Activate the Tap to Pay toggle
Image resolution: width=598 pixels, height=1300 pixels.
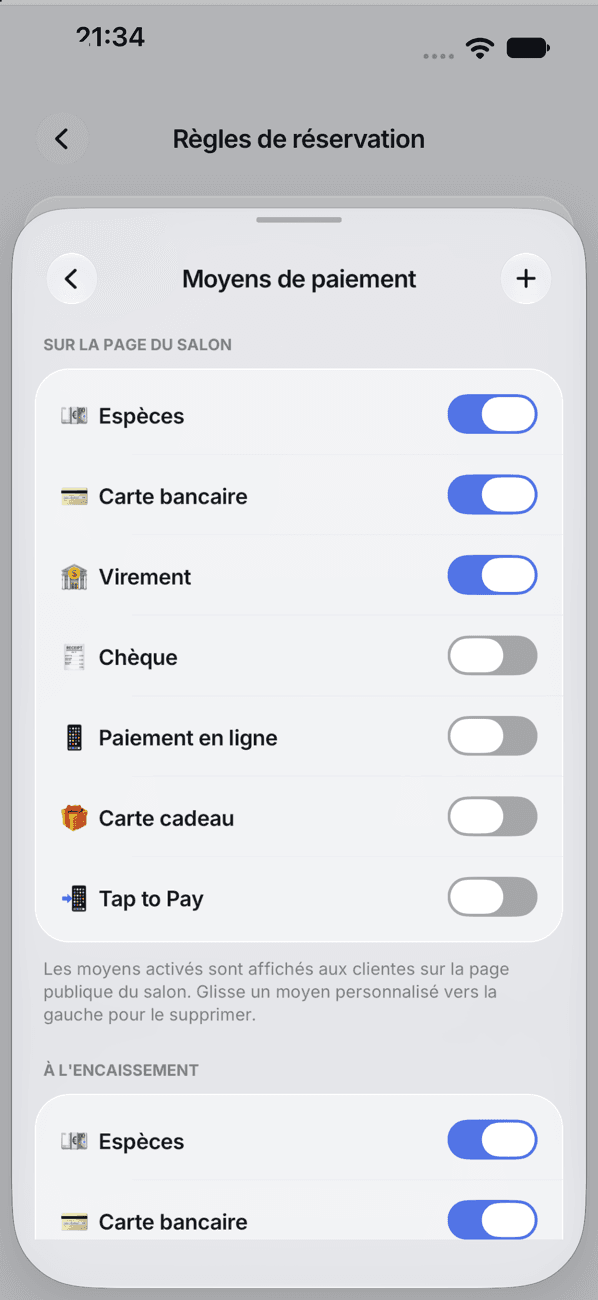492,897
